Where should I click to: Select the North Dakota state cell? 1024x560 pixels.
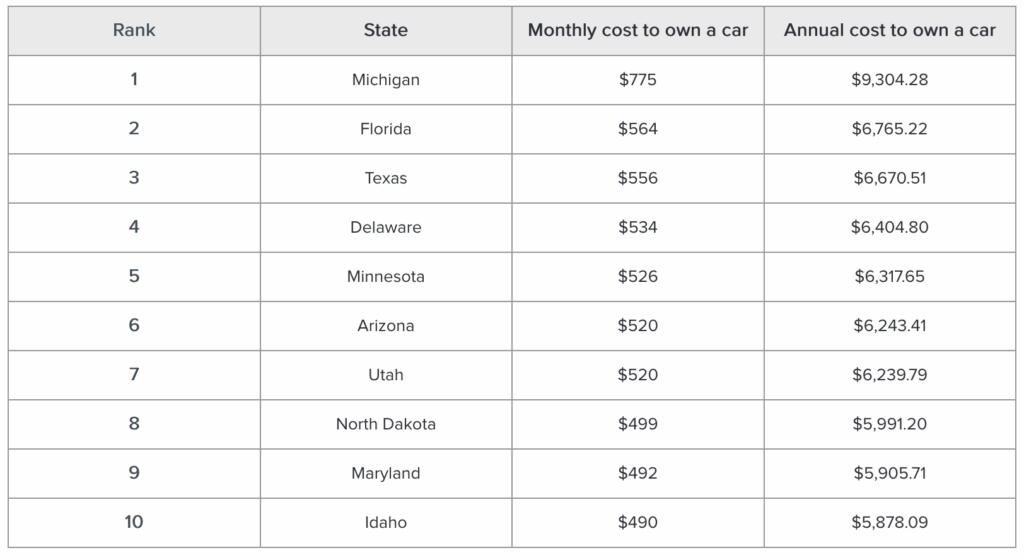pos(385,424)
